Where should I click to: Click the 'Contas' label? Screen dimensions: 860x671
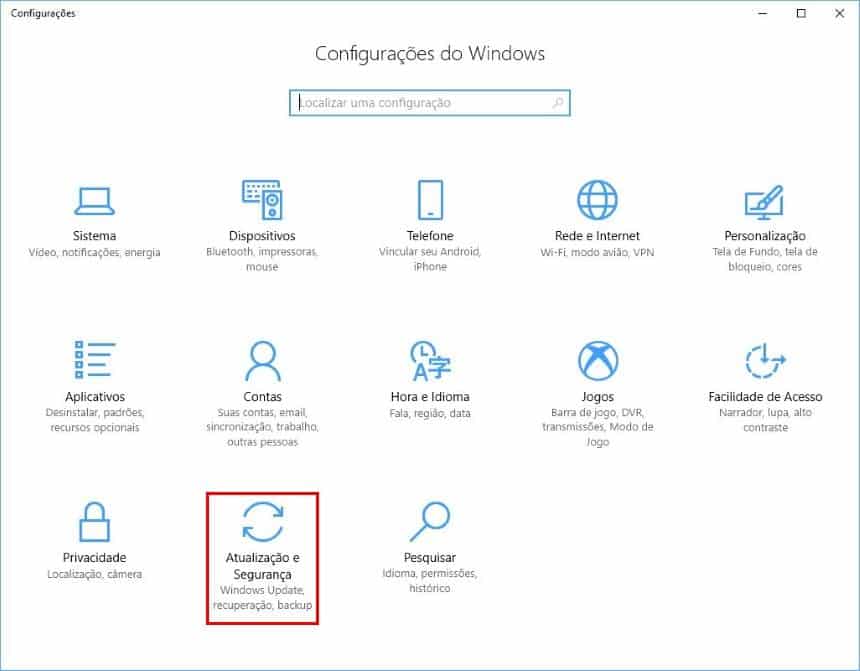click(263, 397)
